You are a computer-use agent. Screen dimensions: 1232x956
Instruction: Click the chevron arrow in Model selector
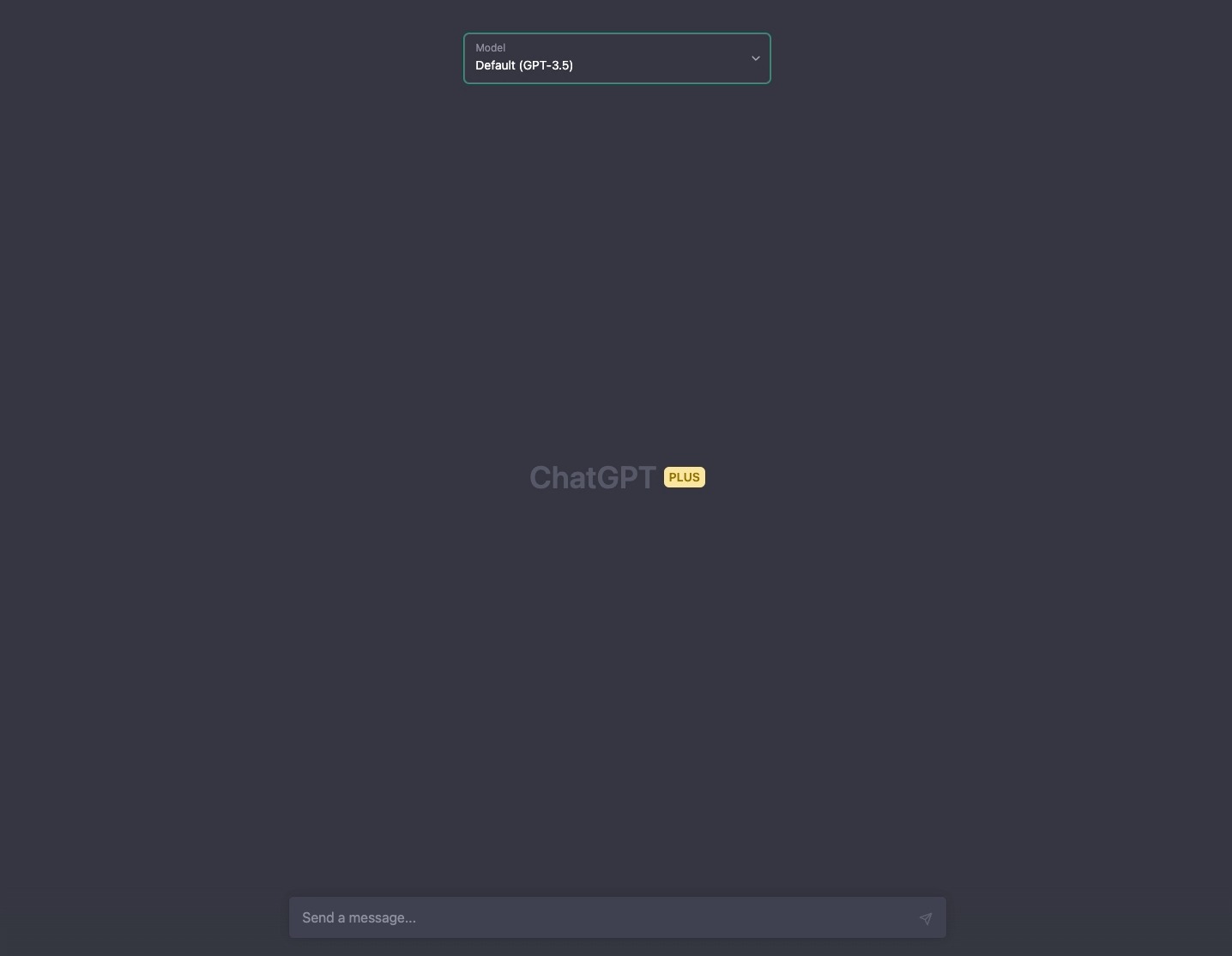tap(756, 58)
